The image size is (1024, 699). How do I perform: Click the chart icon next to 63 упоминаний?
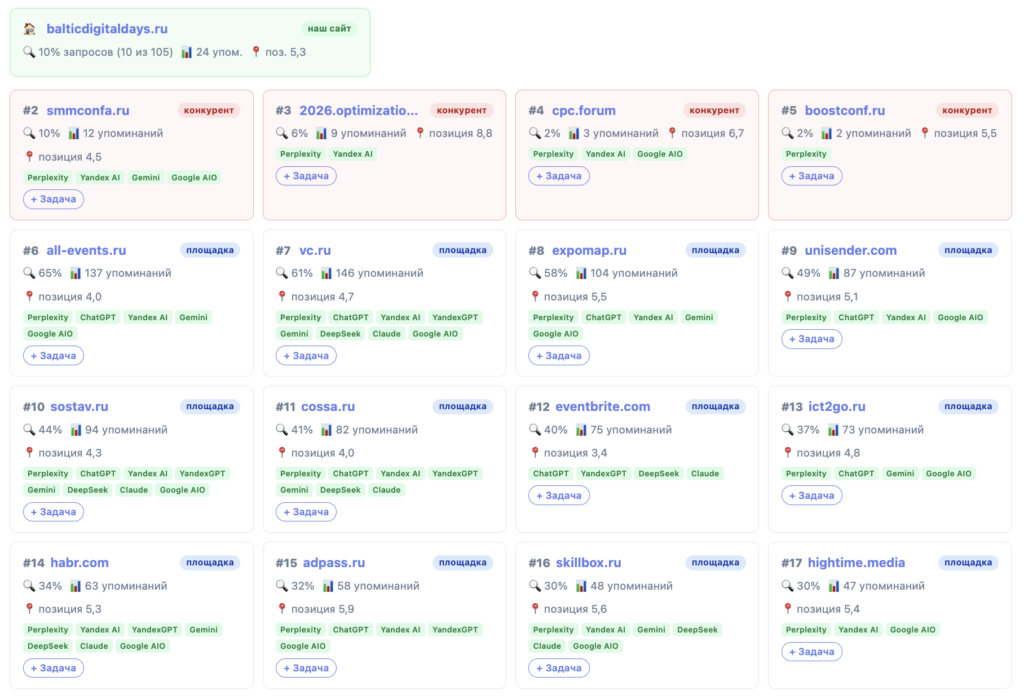(x=76, y=586)
